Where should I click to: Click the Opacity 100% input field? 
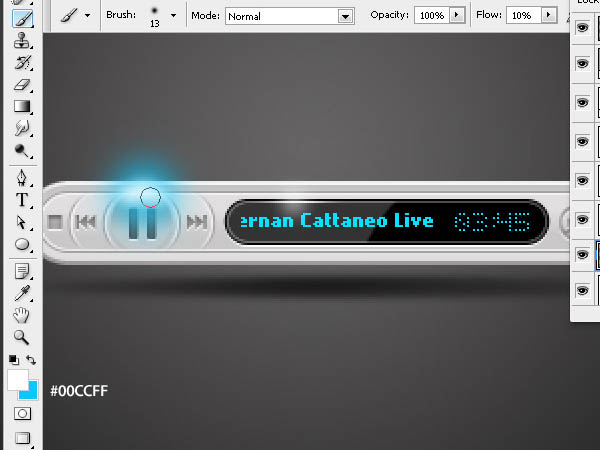tap(432, 16)
